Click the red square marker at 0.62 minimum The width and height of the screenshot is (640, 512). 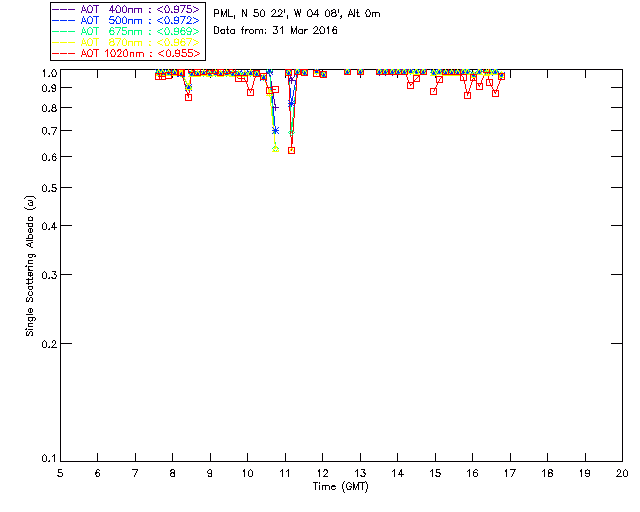coord(291,150)
